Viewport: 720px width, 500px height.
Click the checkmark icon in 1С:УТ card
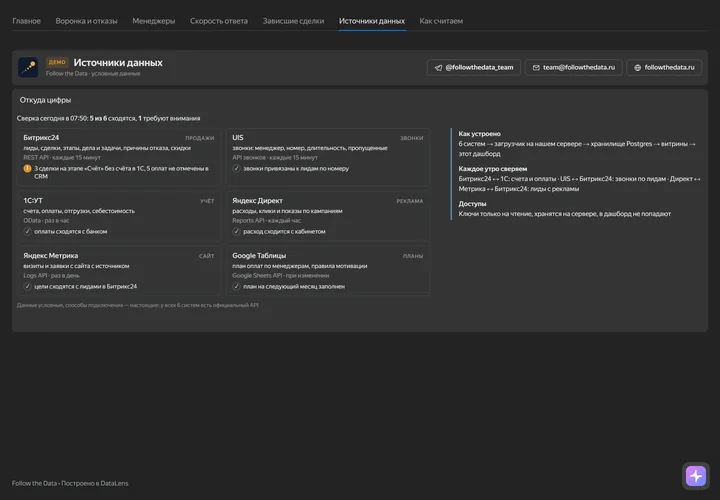pos(28,231)
